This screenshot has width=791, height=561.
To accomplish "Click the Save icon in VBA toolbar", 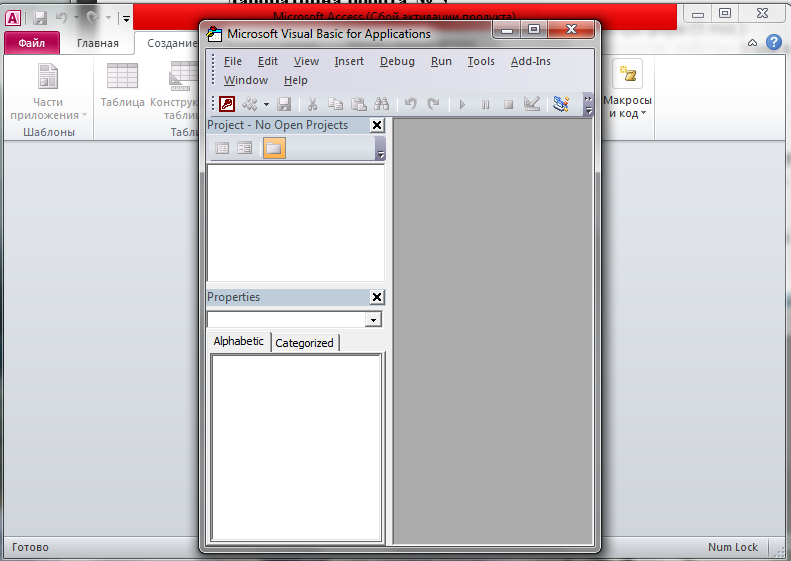I will click(x=285, y=104).
